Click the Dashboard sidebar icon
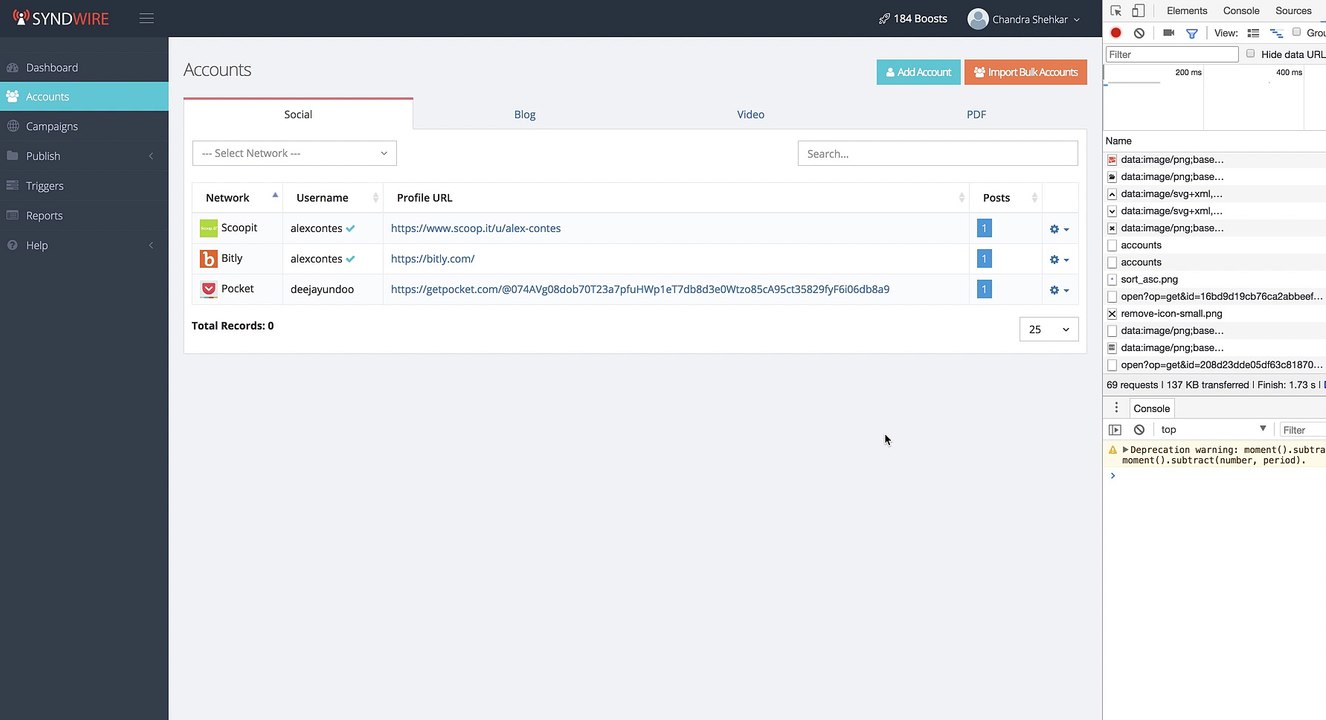 pos(13,68)
